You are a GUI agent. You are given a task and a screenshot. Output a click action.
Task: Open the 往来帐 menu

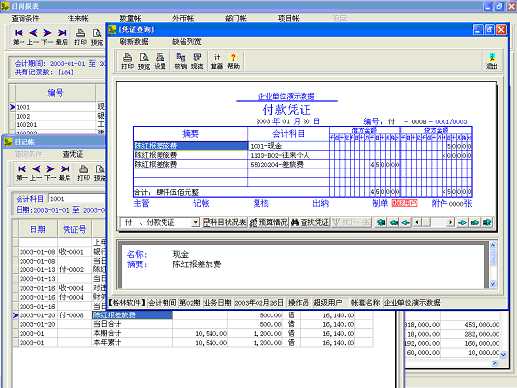pyautogui.click(x=78, y=18)
